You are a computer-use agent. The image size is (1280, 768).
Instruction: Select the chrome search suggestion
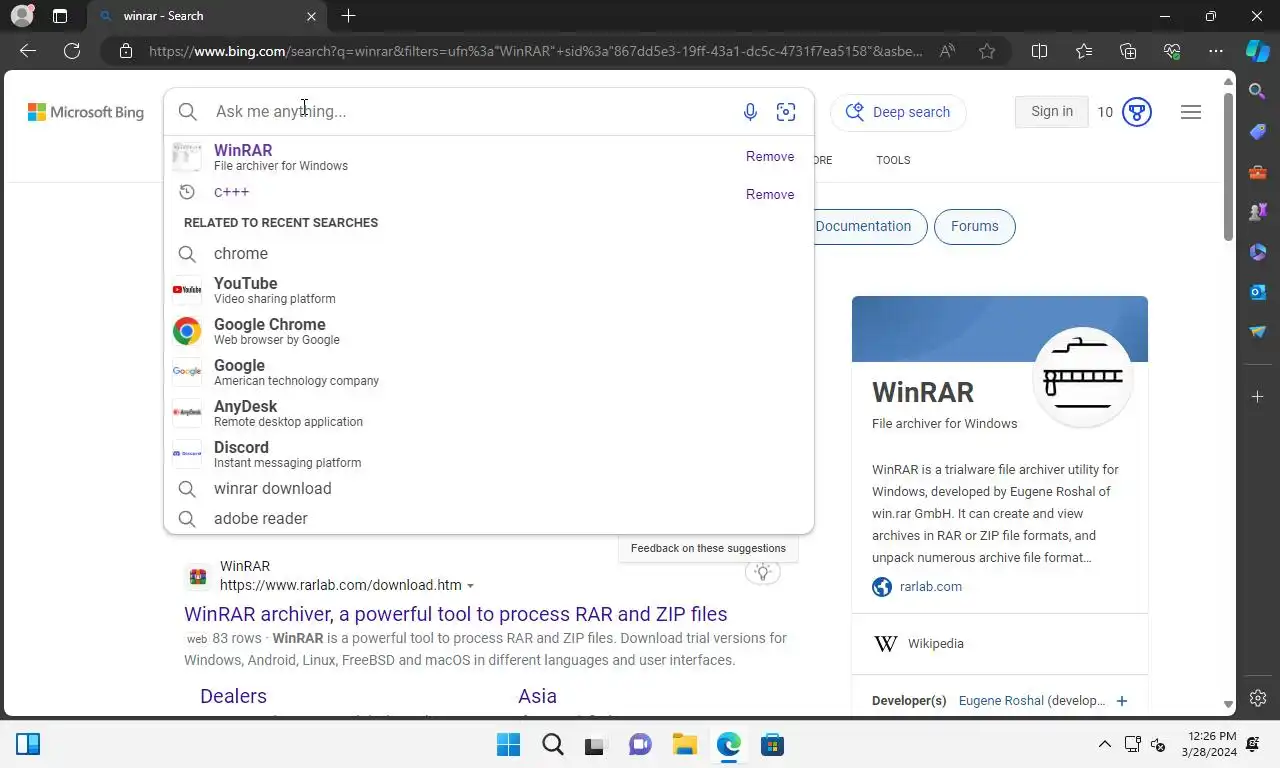click(489, 254)
